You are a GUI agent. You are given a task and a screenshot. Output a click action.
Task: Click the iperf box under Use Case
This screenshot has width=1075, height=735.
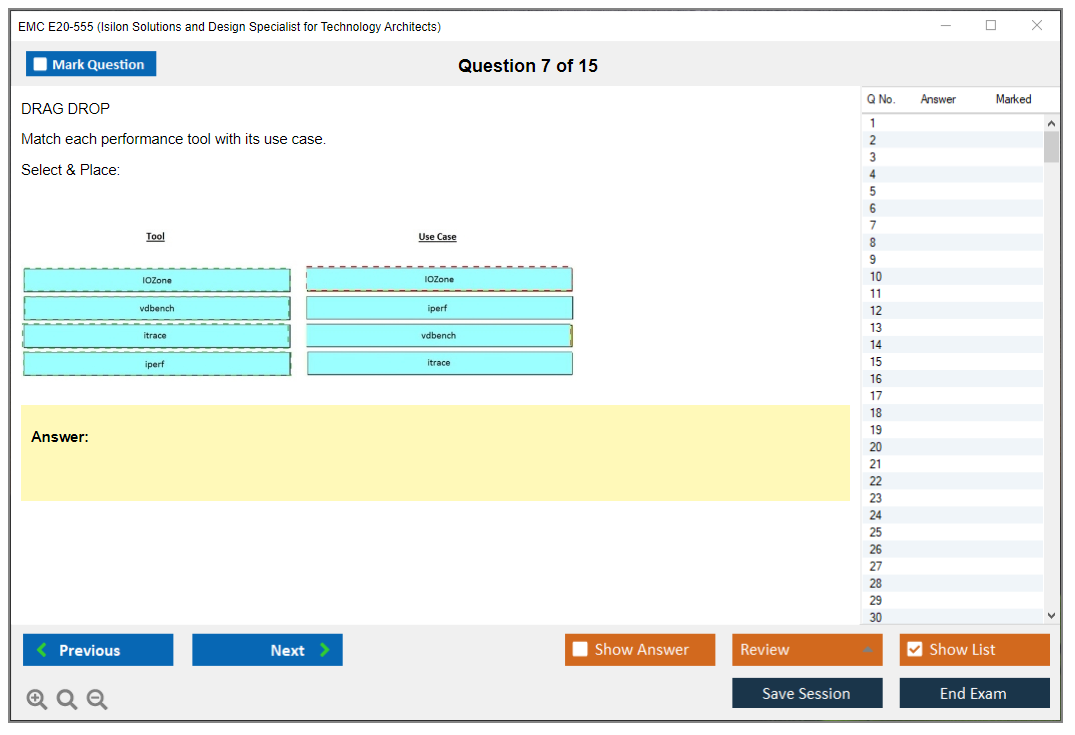click(439, 308)
